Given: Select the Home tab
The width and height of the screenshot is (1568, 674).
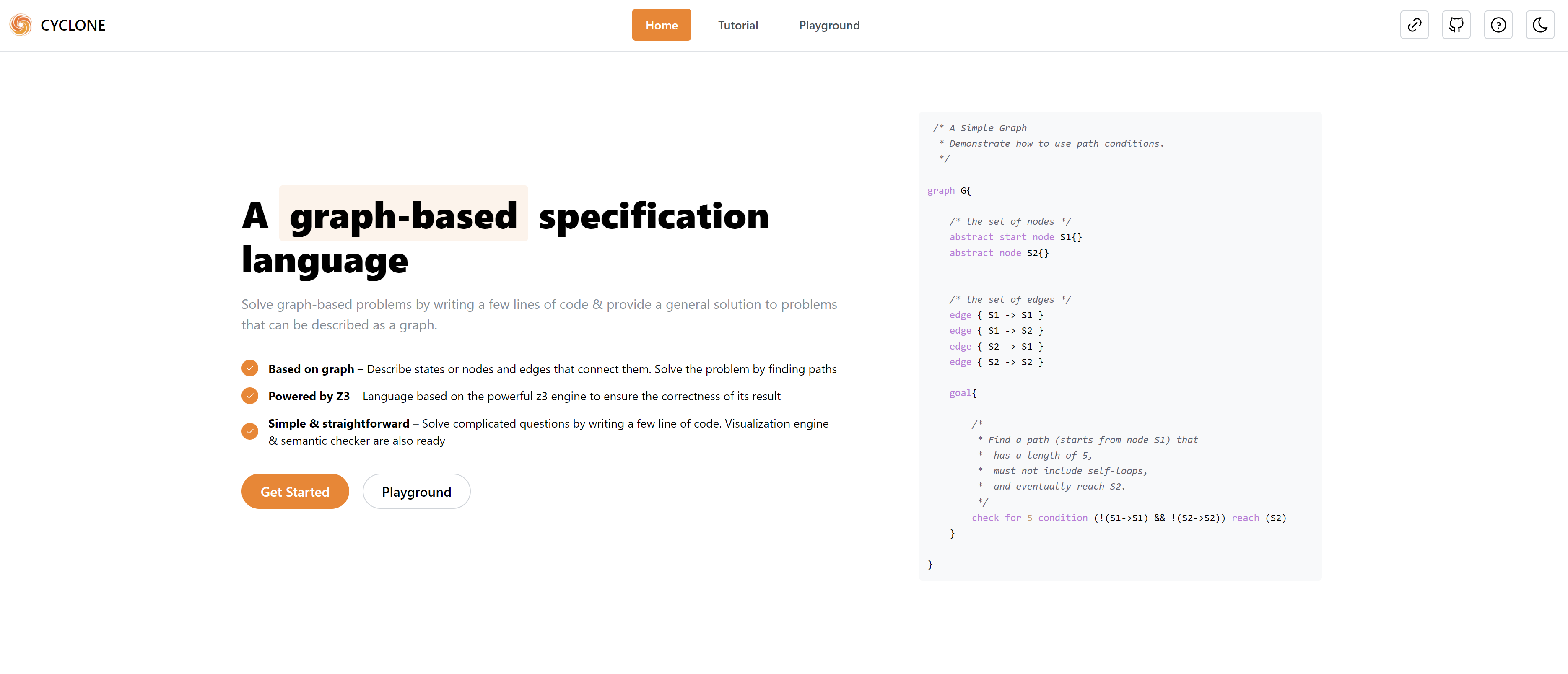Looking at the screenshot, I should pyautogui.click(x=662, y=25).
